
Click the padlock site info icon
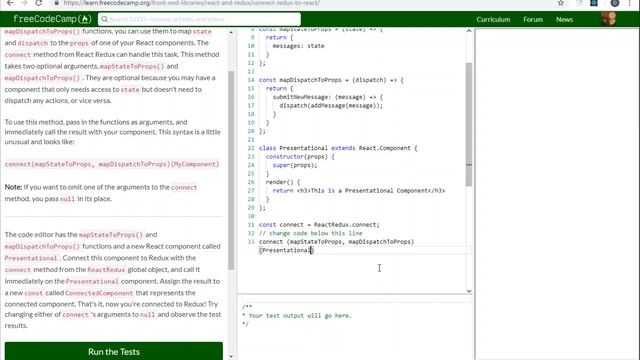[57, 3]
